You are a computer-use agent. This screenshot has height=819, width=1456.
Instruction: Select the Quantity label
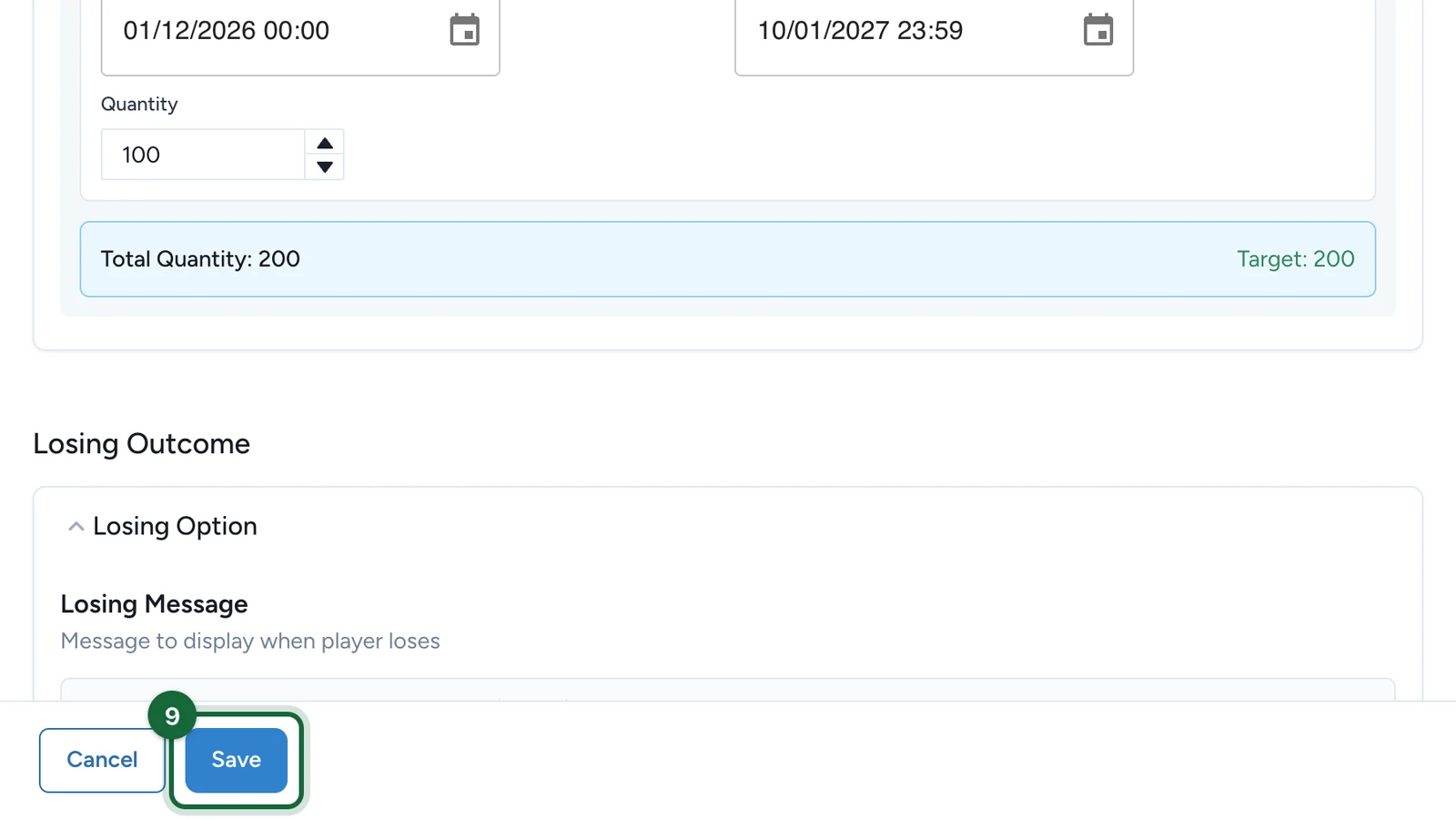(x=139, y=105)
